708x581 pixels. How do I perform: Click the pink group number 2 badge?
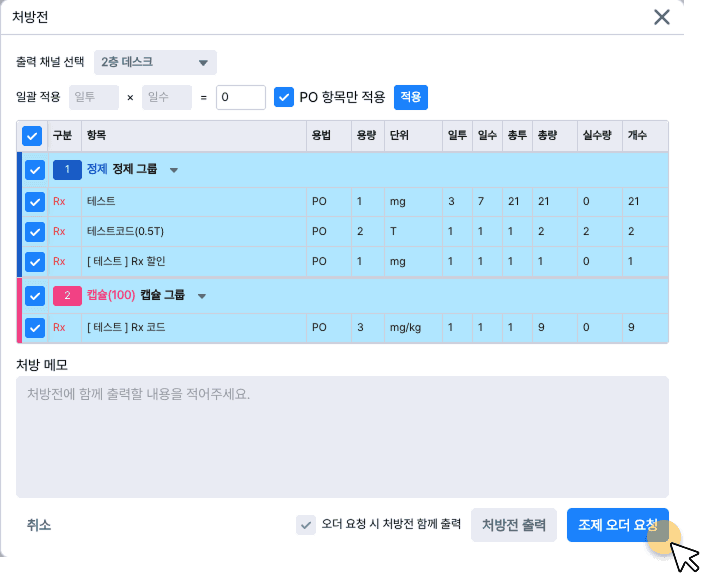tap(67, 296)
